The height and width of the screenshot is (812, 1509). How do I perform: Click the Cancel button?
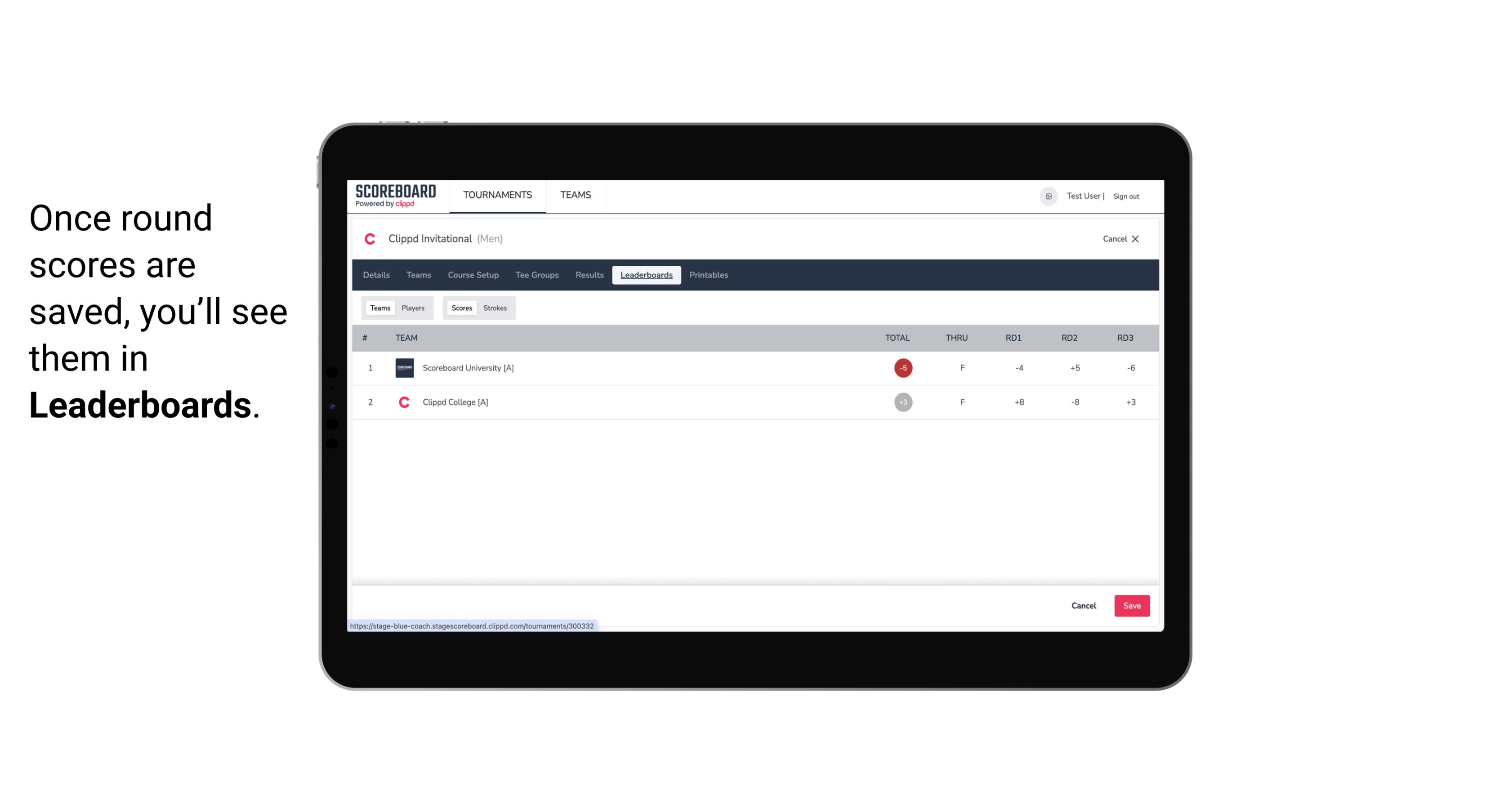tap(1084, 605)
